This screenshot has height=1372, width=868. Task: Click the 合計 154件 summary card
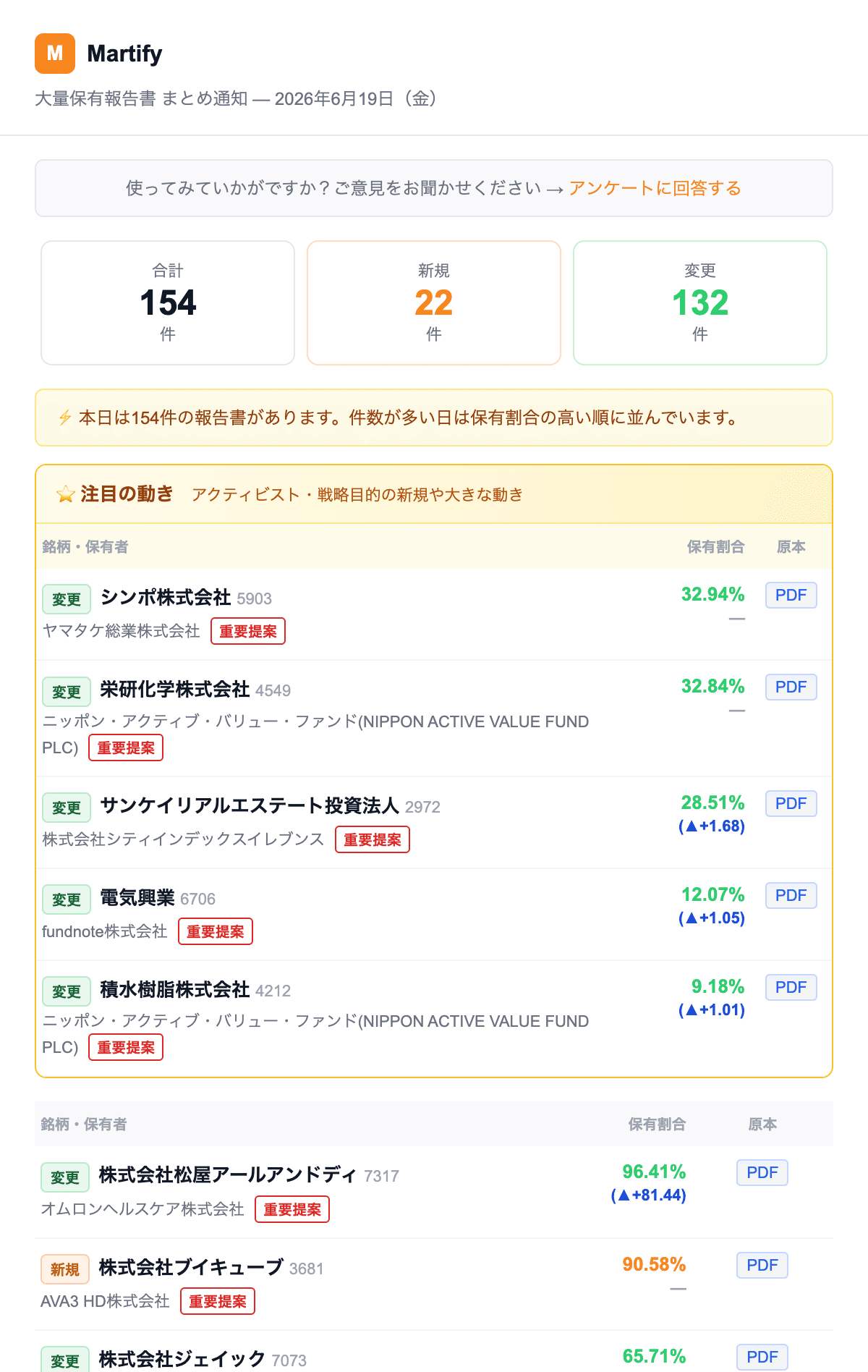pyautogui.click(x=168, y=302)
